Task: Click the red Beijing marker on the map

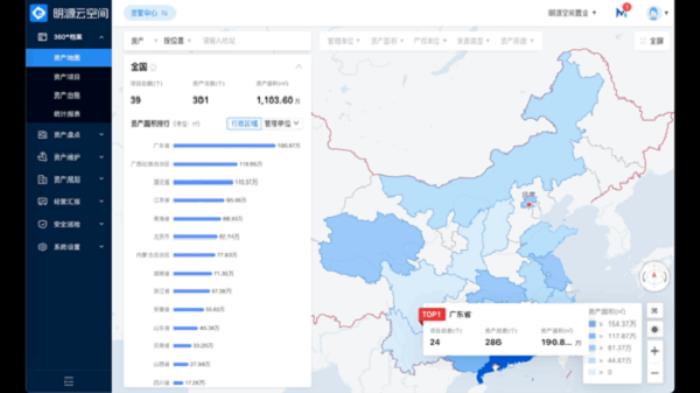Action: click(529, 205)
